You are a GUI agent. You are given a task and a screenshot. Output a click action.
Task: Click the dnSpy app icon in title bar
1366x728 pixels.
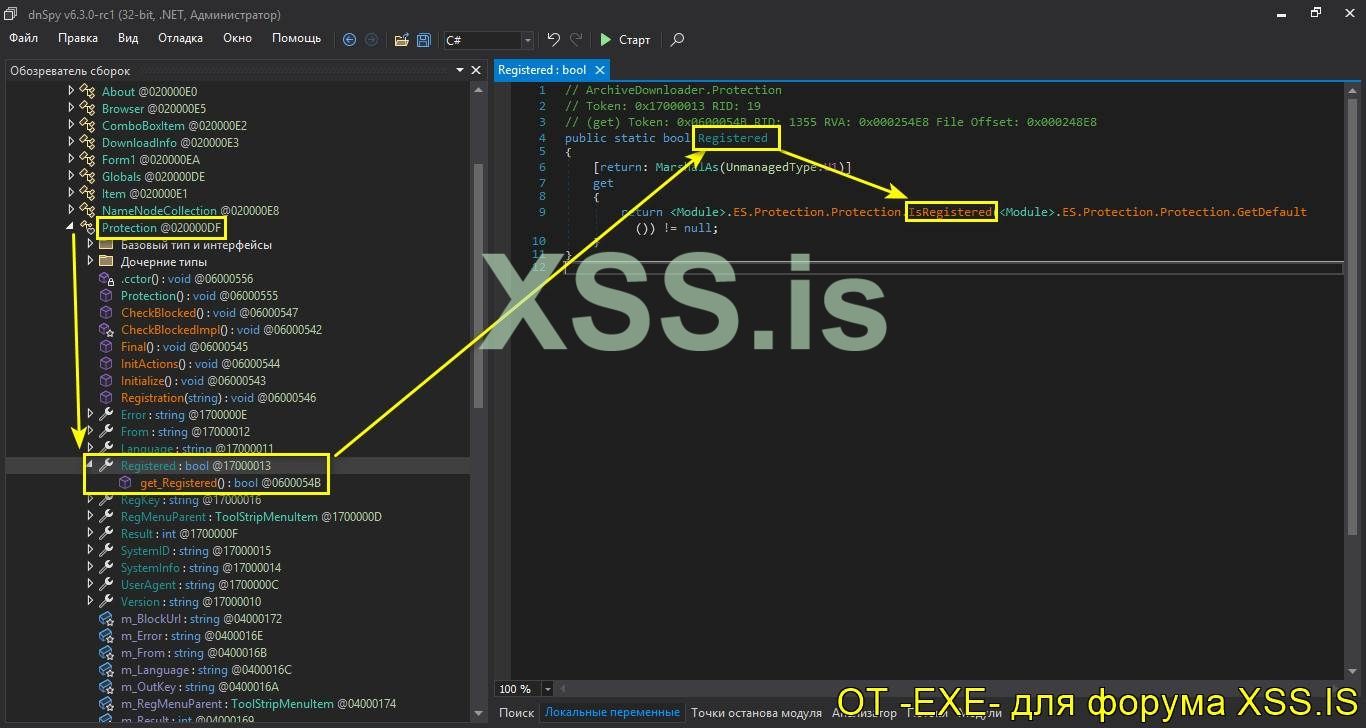11,14
